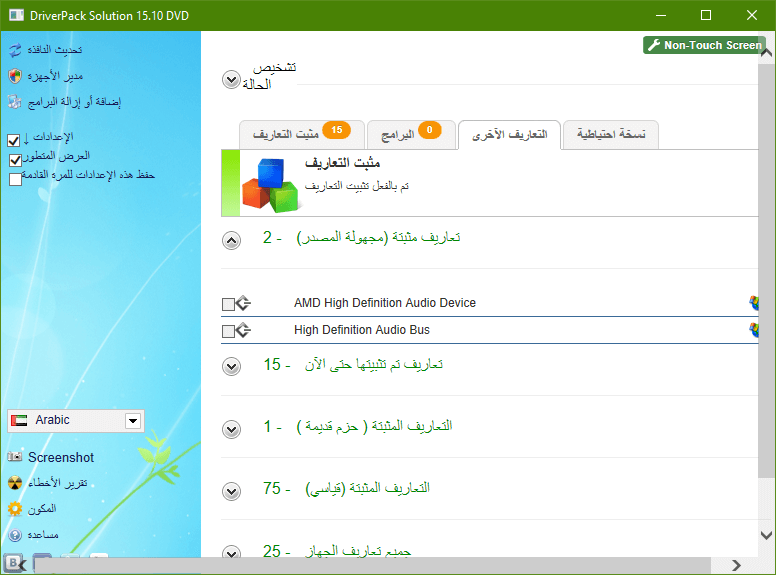This screenshot has width=776, height=575.
Task: Open add or remove programs icon (إضافة أو إزالة البرامج)
Action: click(x=15, y=102)
